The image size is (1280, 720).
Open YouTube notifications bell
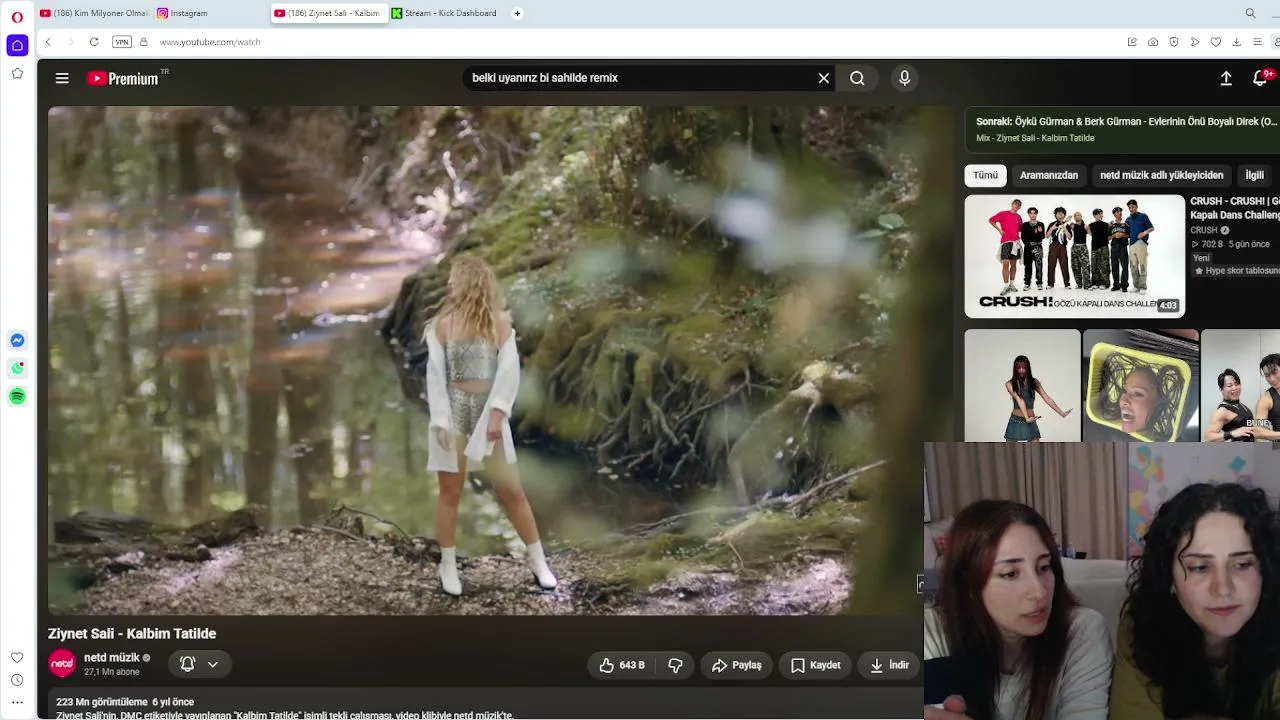(x=1261, y=78)
